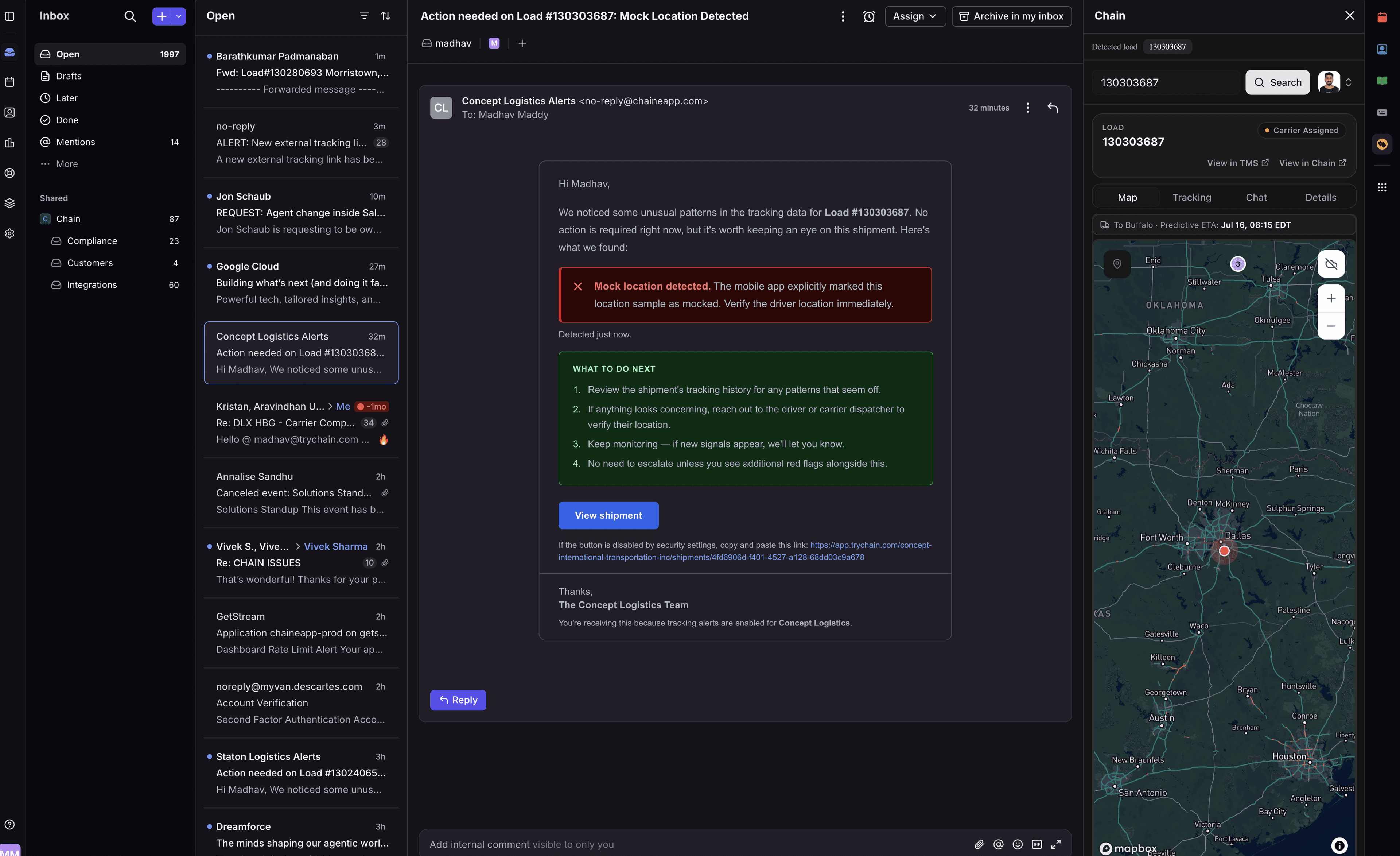Viewport: 1400px width, 856px height.
Task: Open the Done folder
Action: tap(110, 120)
